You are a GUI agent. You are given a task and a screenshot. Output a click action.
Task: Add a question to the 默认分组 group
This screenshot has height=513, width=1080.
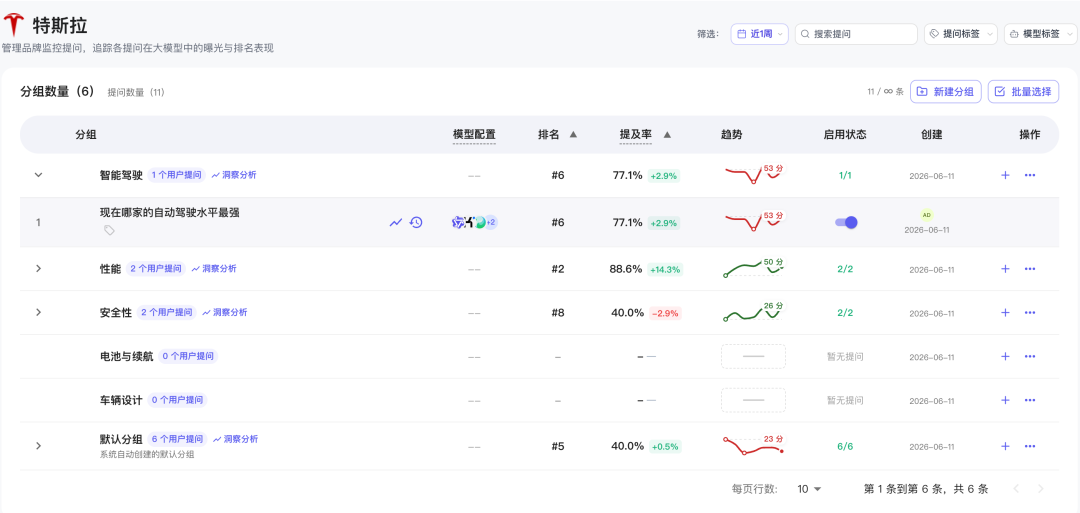point(1005,446)
